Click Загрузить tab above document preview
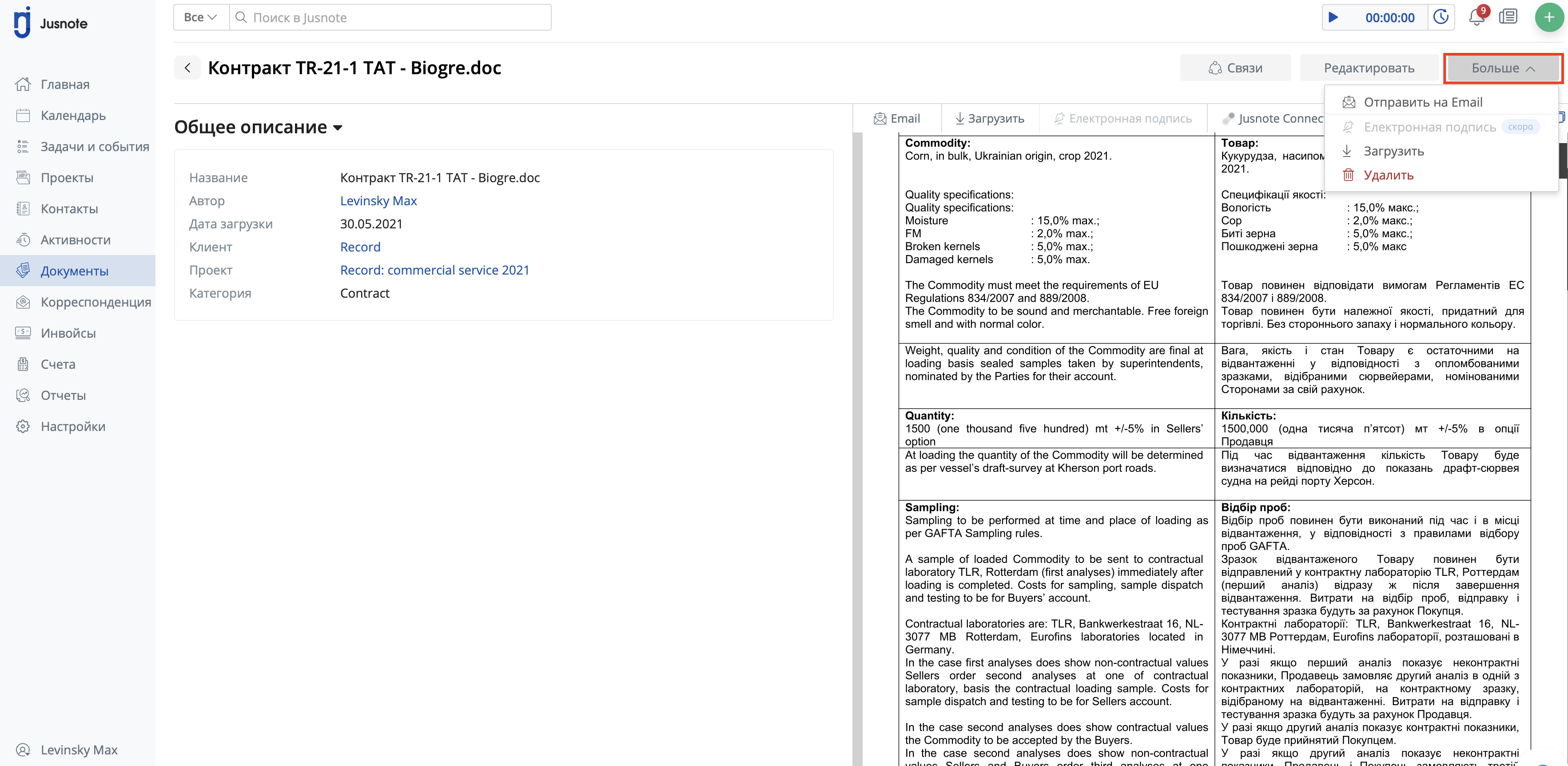 click(990, 118)
